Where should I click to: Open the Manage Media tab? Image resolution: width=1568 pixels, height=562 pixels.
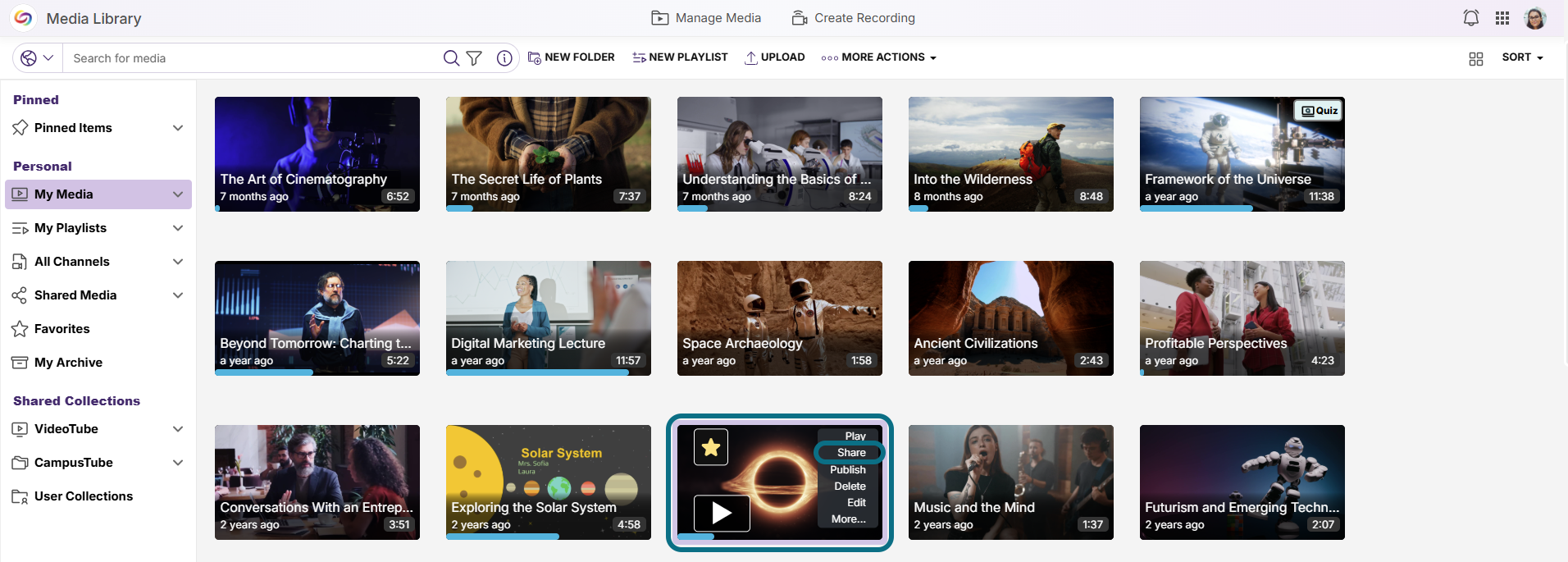[x=706, y=18]
